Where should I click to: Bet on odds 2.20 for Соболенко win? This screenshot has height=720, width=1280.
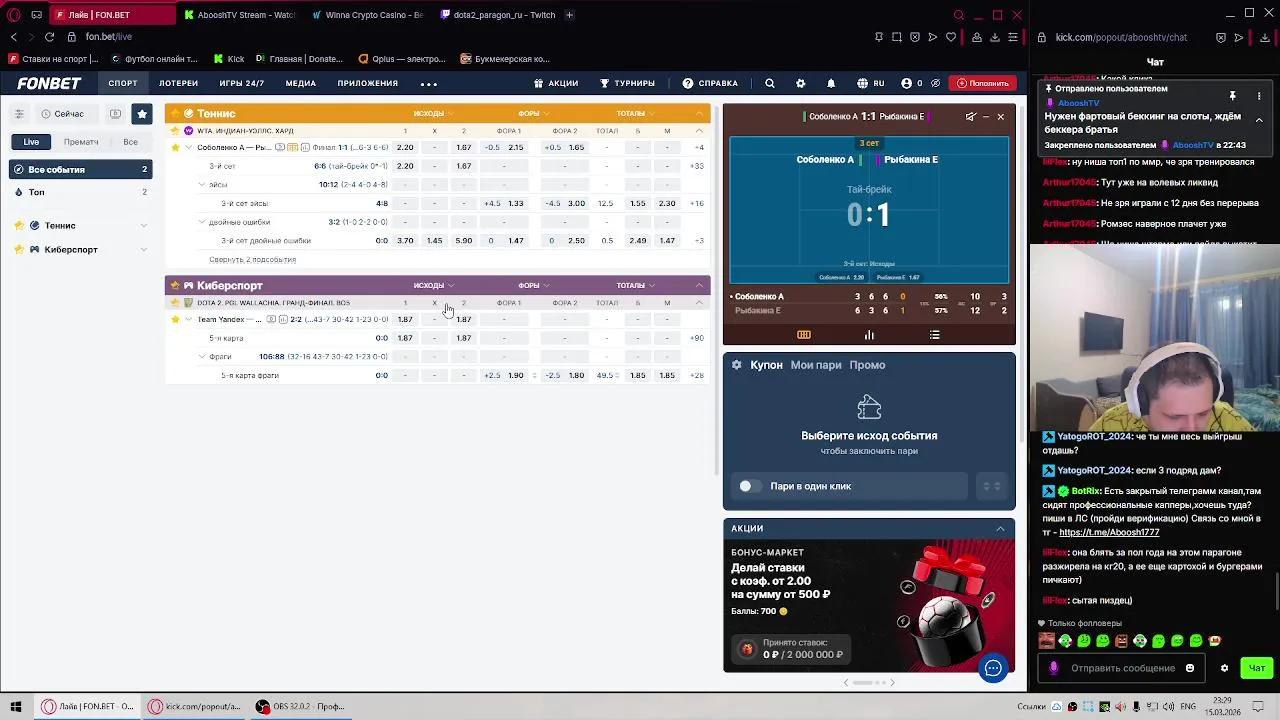coord(405,147)
